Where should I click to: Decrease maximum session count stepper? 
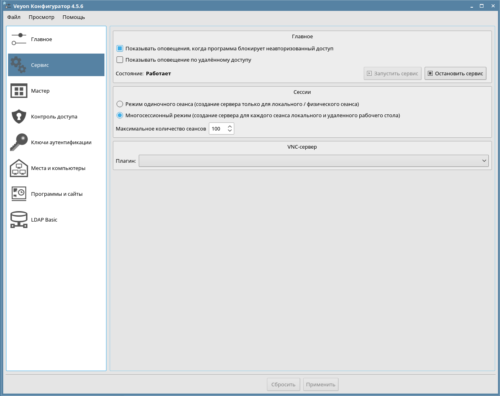click(230, 131)
